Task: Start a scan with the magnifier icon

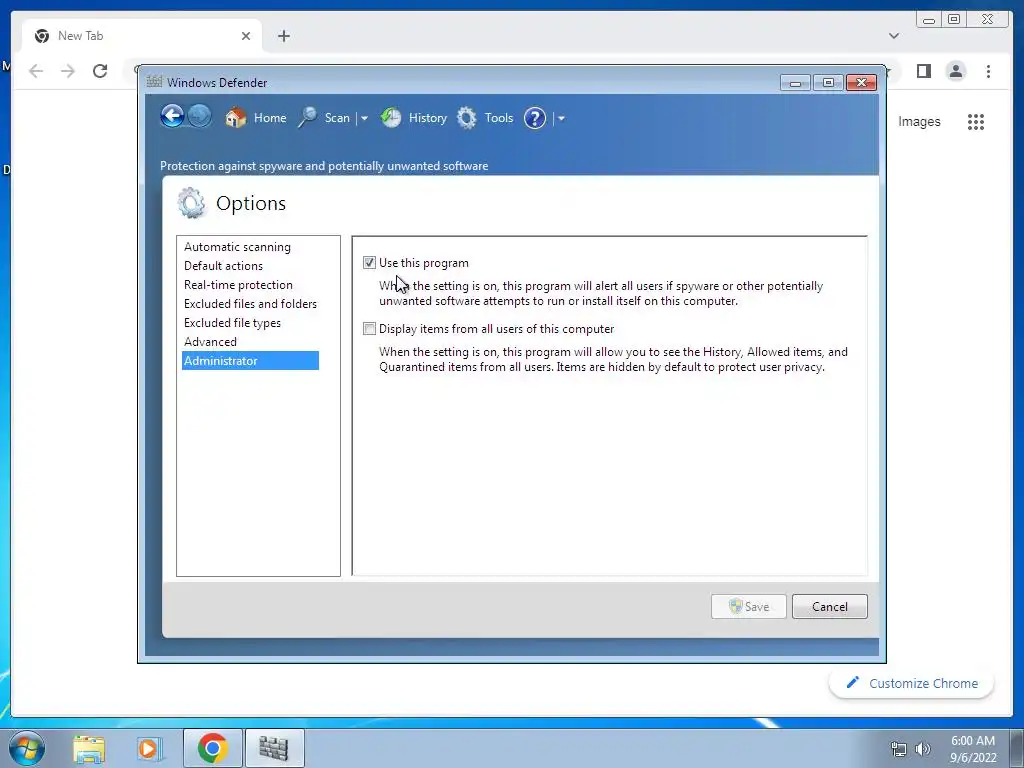Action: click(x=308, y=118)
